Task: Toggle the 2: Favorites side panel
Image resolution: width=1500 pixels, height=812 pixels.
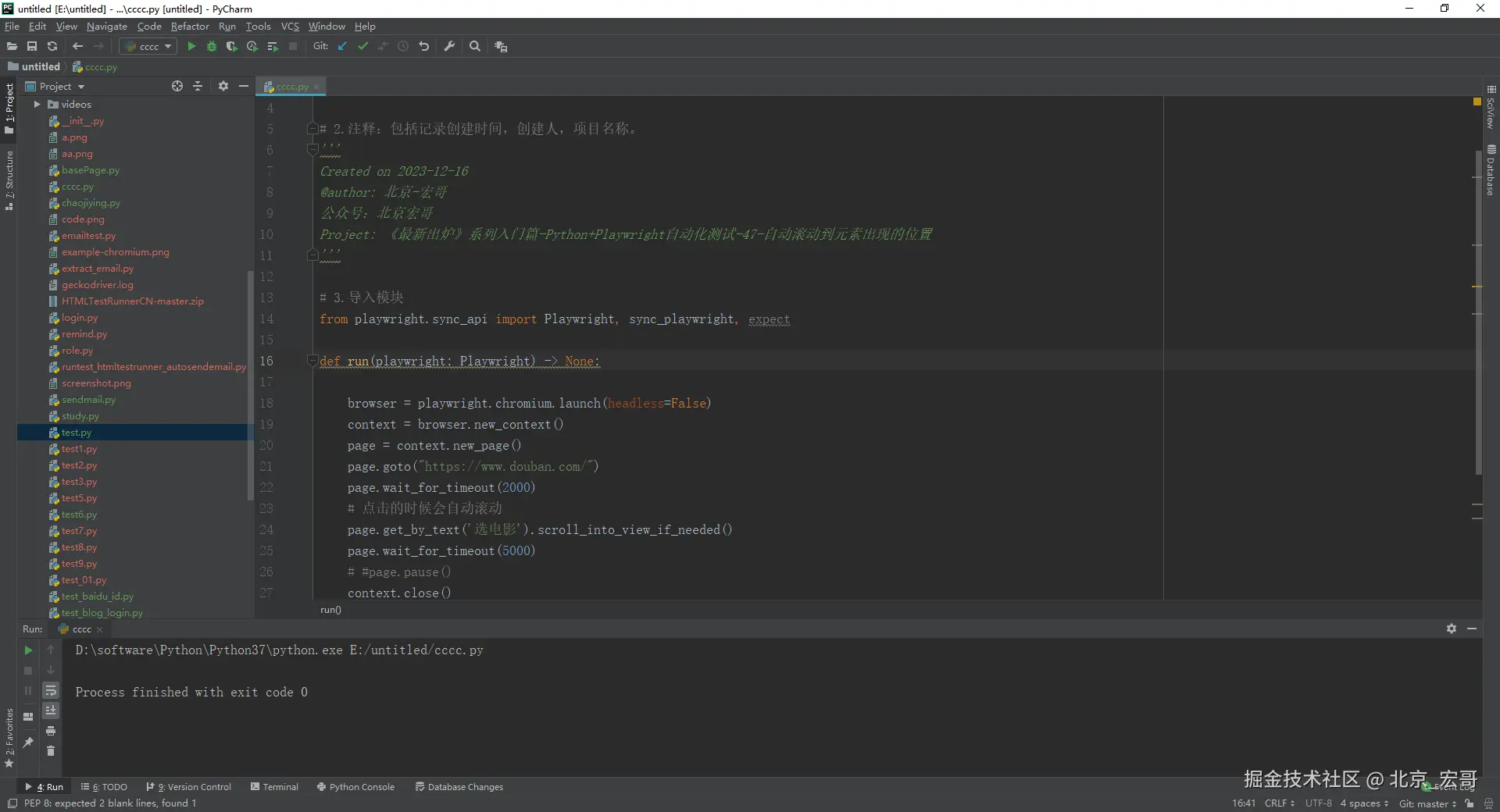Action: pos(9,738)
